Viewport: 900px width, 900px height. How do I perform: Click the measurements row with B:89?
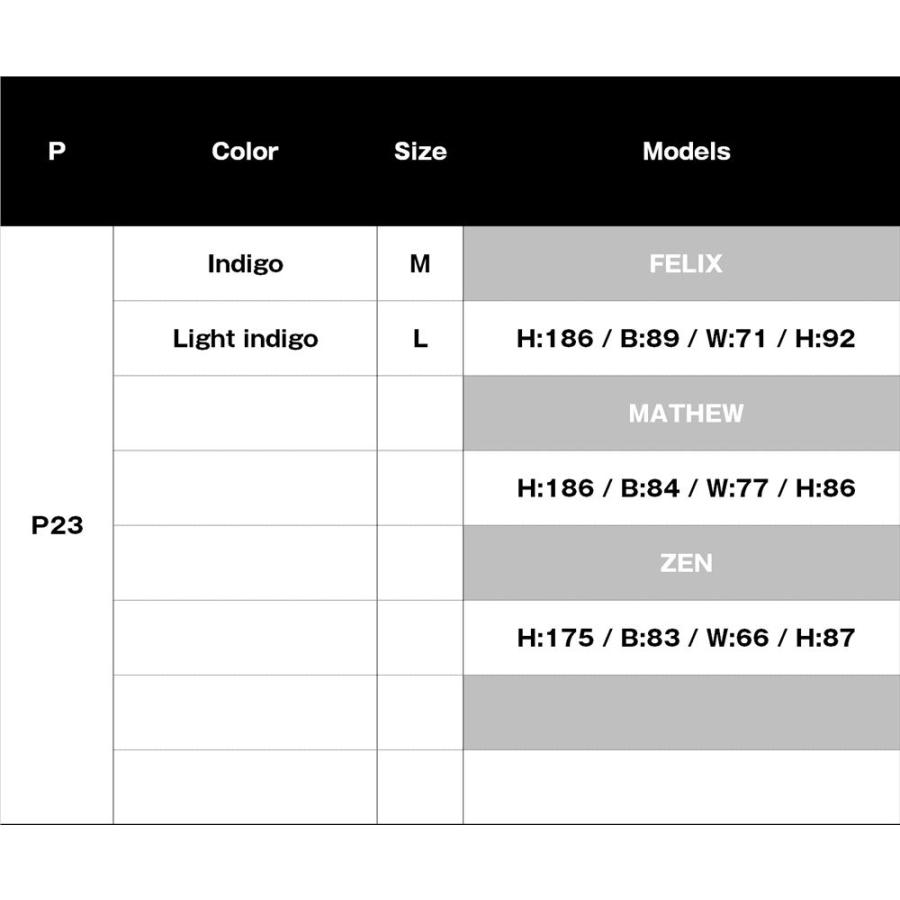[686, 339]
